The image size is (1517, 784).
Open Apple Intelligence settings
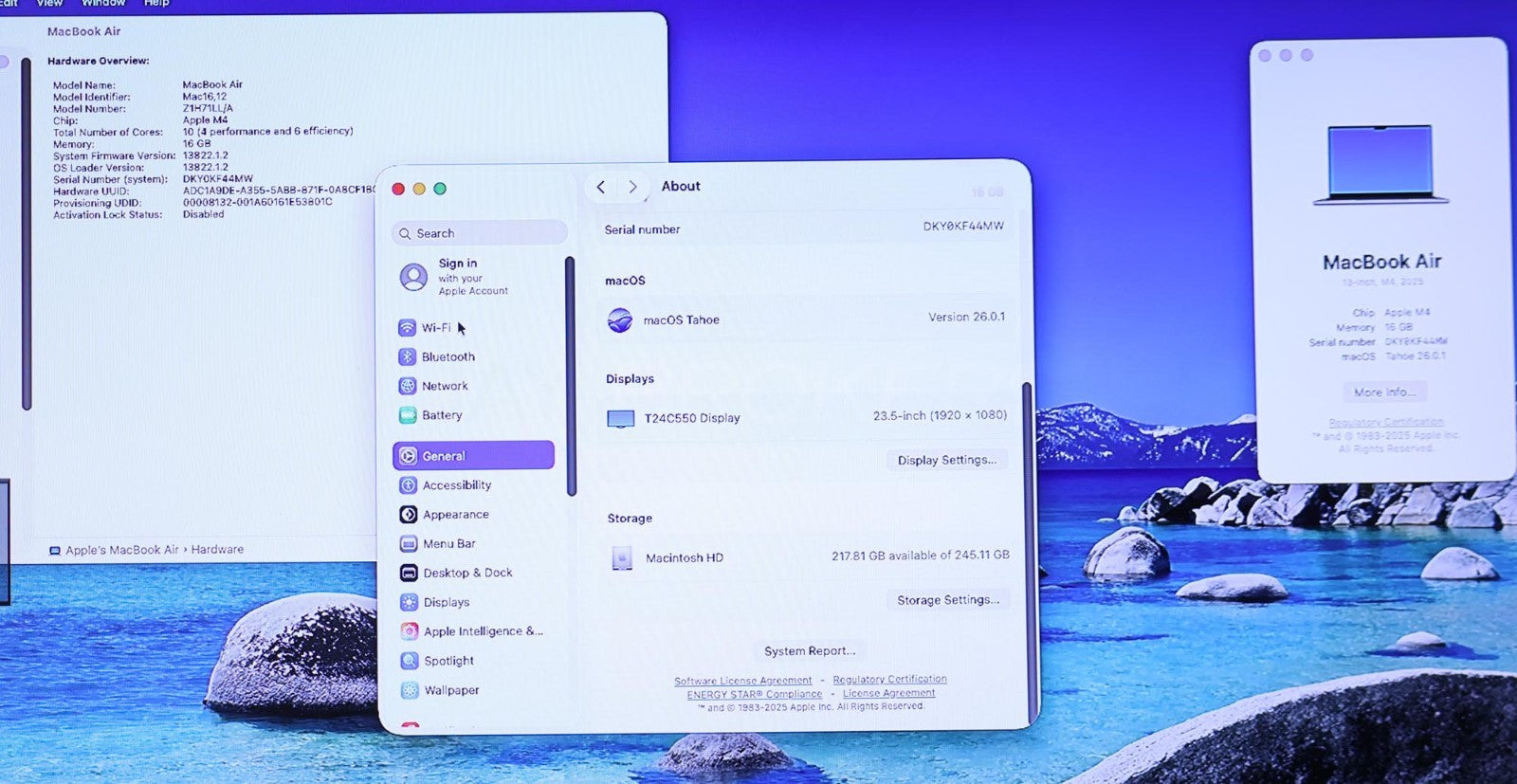(482, 631)
